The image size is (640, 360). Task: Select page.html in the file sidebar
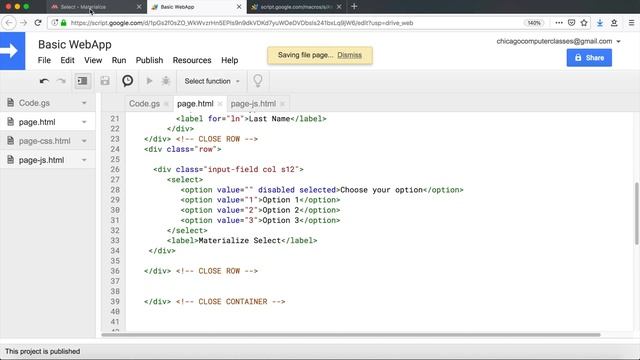37,122
